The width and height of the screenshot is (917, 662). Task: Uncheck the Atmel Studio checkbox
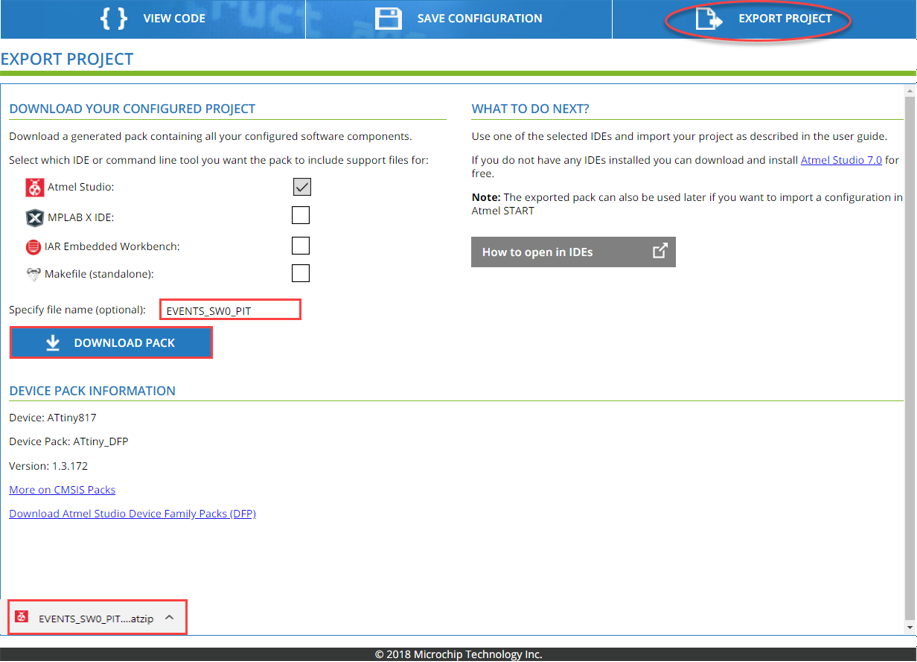tap(302, 187)
